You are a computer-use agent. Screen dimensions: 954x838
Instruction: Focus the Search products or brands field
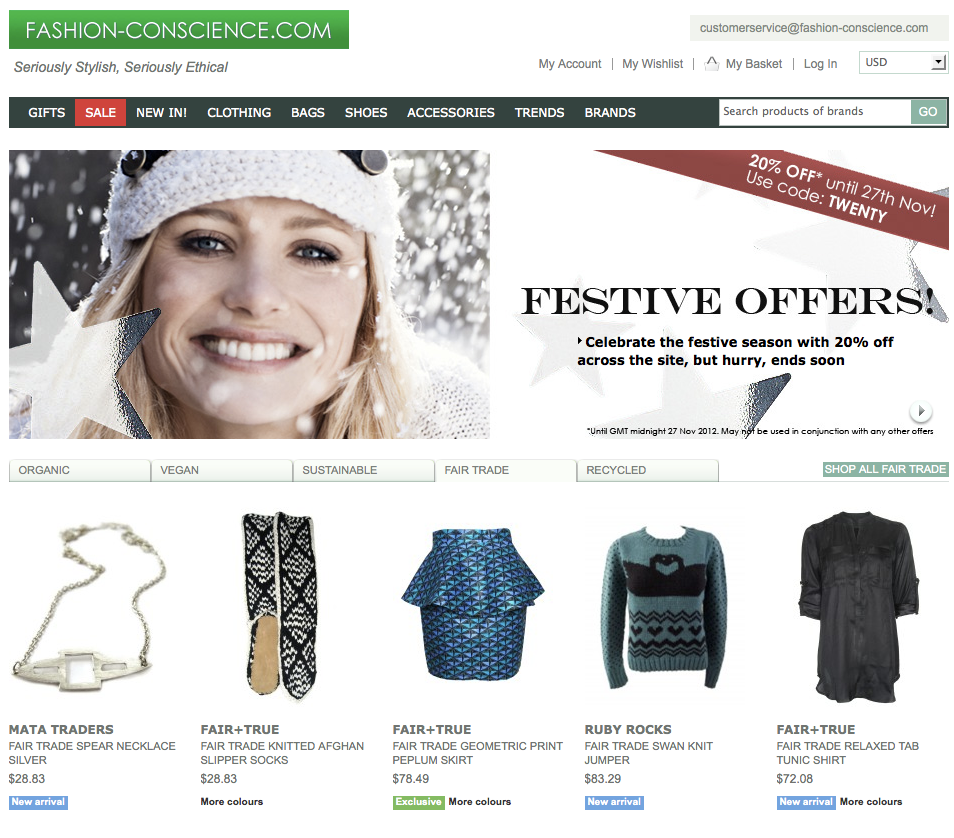(x=815, y=112)
